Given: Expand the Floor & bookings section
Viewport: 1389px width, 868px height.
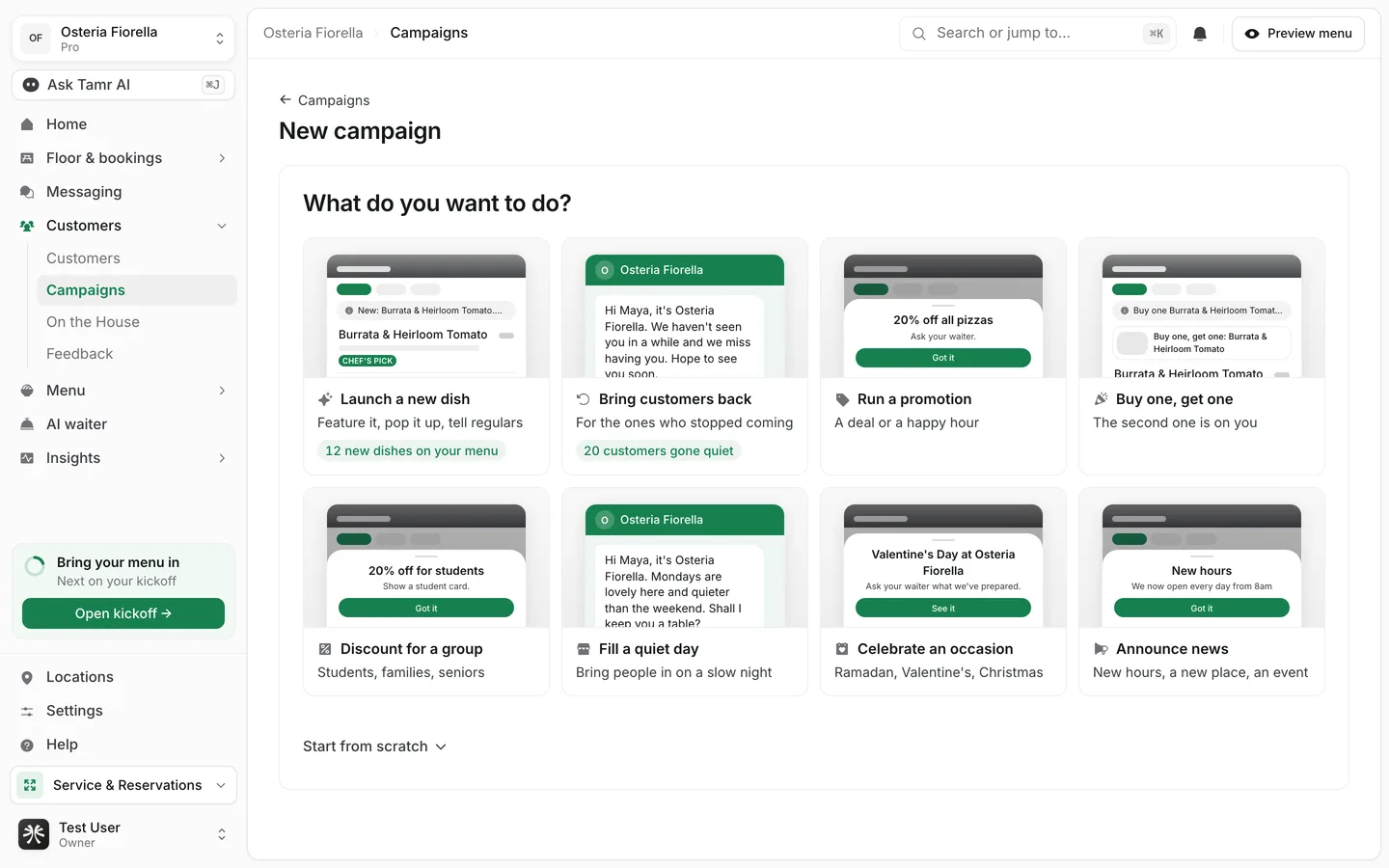Looking at the screenshot, I should (222, 158).
